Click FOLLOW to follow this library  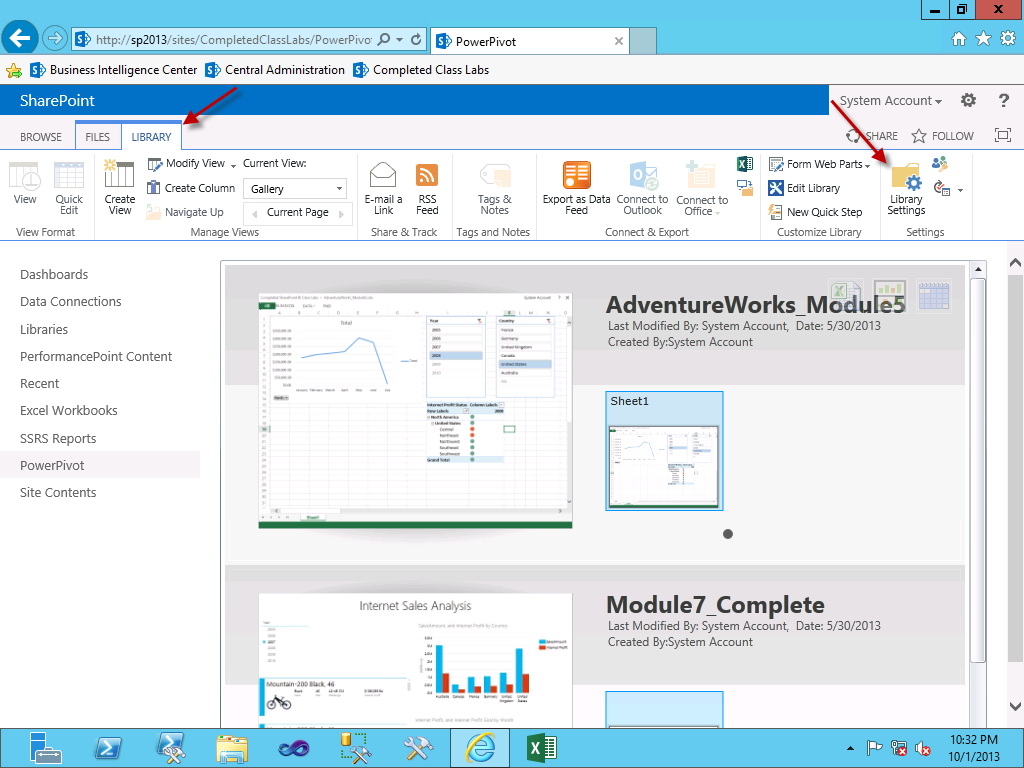click(943, 136)
